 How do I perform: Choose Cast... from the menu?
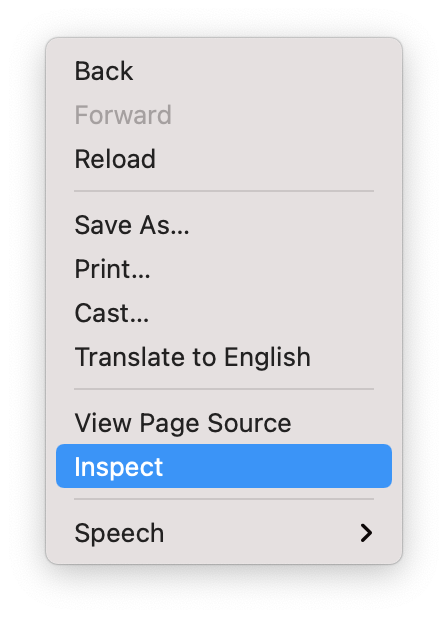pyautogui.click(x=224, y=313)
